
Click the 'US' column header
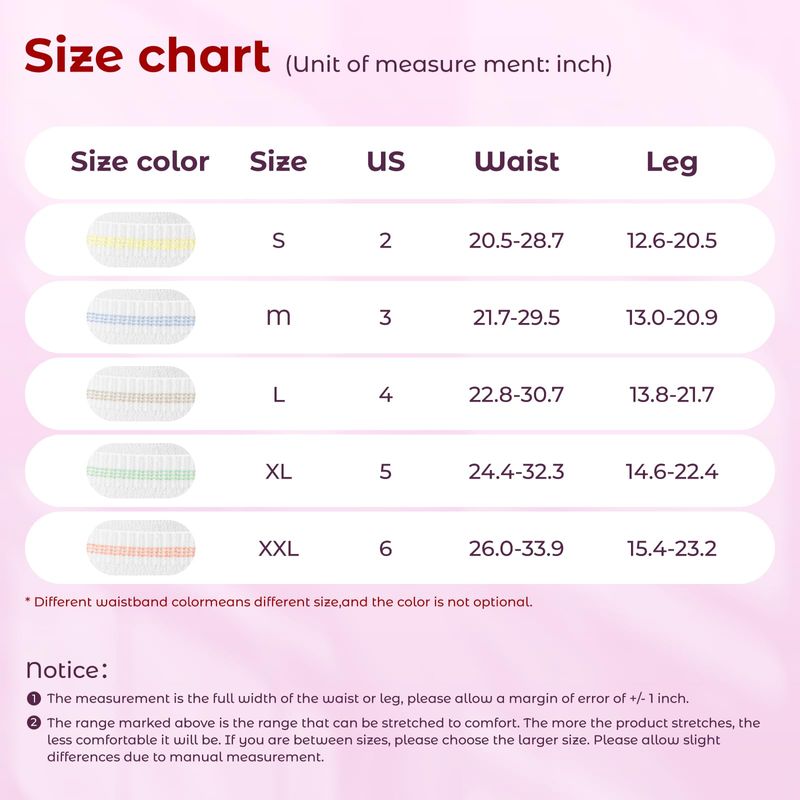pyautogui.click(x=386, y=162)
